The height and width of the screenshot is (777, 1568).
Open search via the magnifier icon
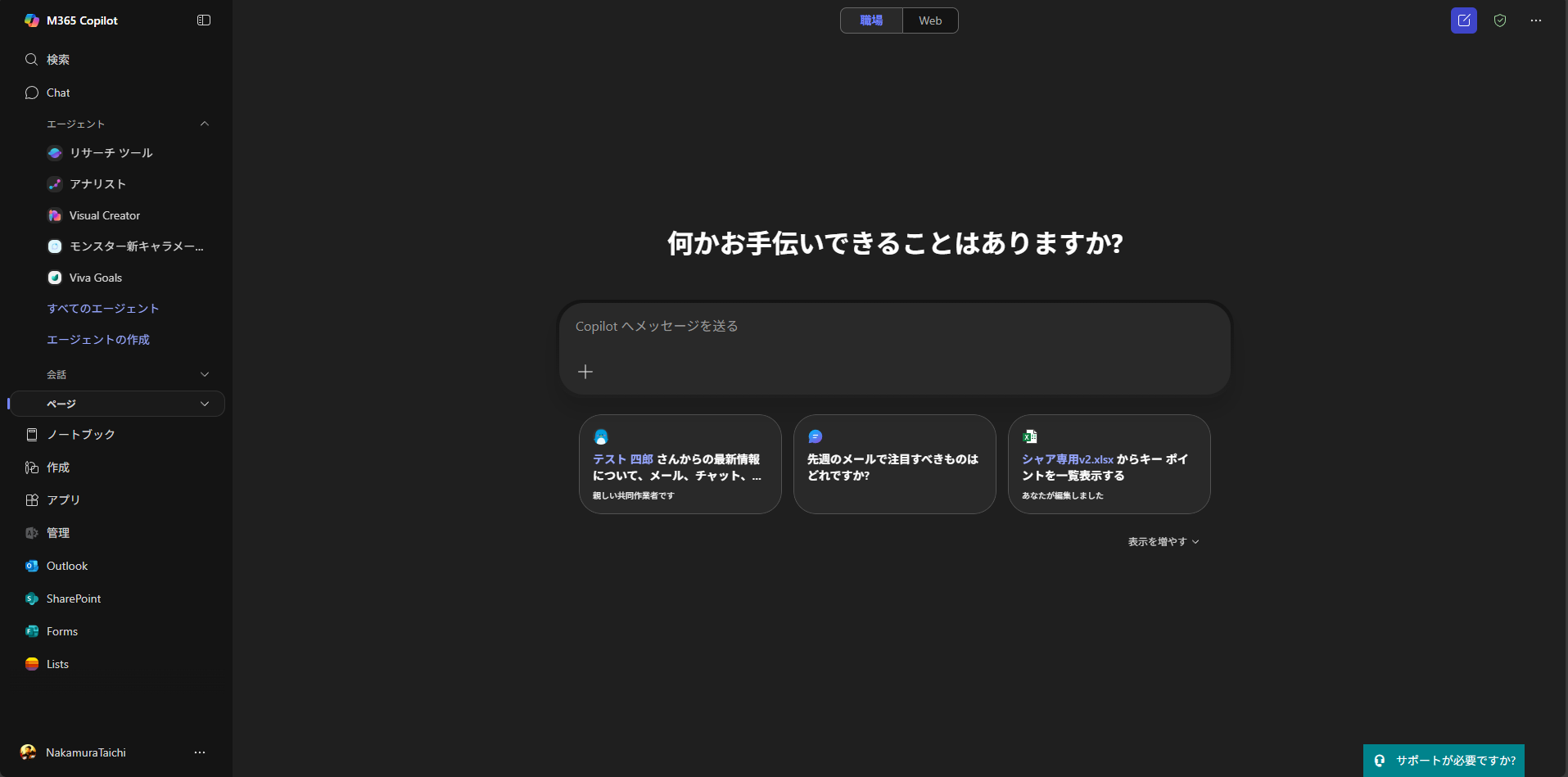pyautogui.click(x=32, y=59)
